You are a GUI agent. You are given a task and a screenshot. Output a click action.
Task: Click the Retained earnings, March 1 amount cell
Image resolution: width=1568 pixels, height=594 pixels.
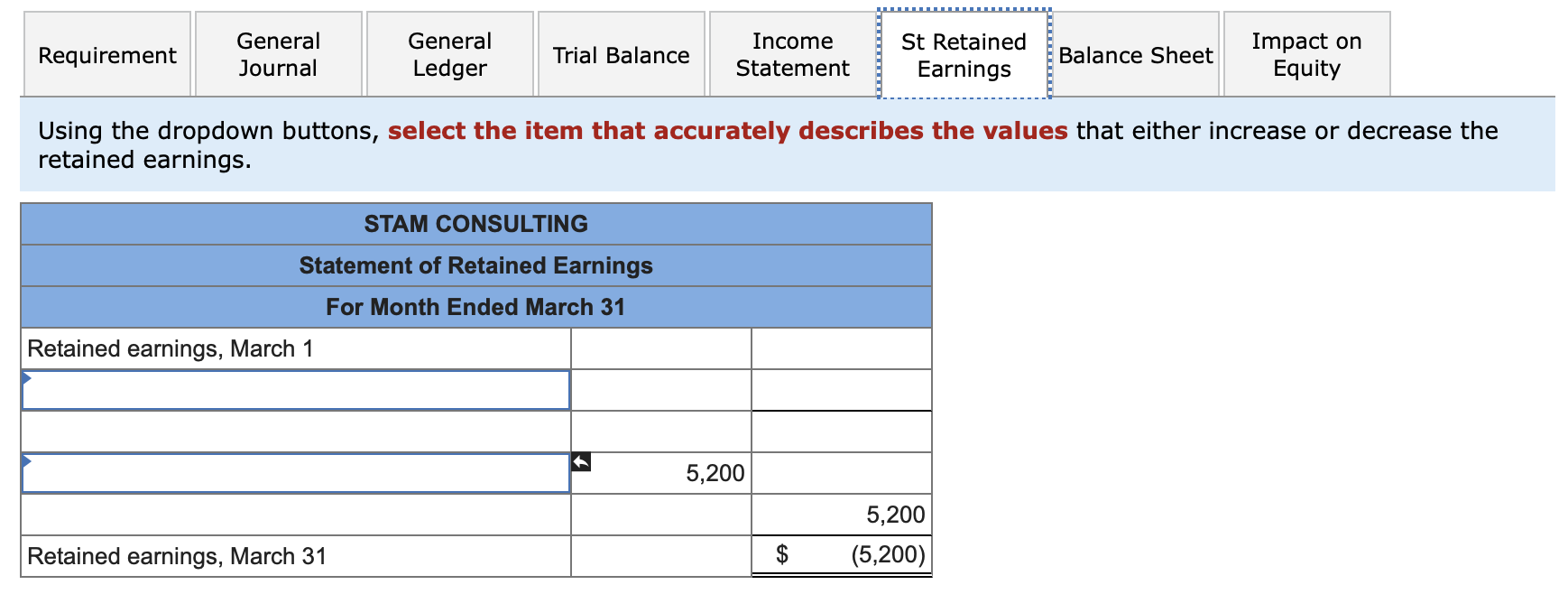coord(842,348)
